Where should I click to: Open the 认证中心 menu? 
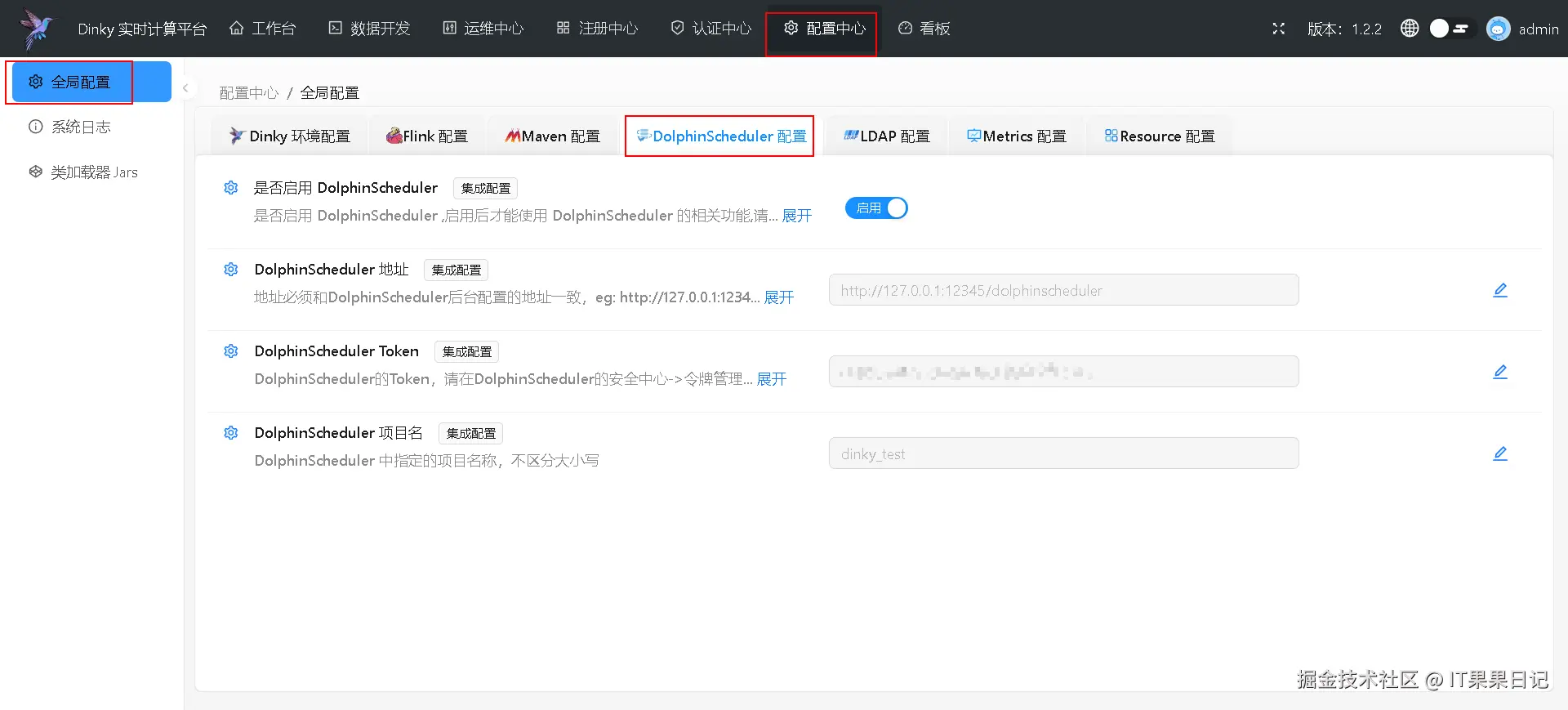(x=711, y=29)
